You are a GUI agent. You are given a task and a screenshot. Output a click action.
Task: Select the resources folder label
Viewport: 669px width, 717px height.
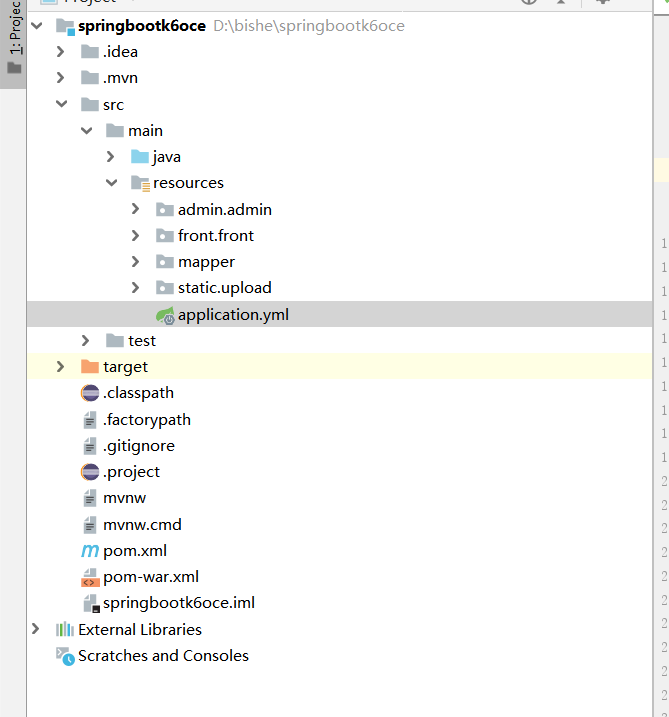click(x=188, y=183)
